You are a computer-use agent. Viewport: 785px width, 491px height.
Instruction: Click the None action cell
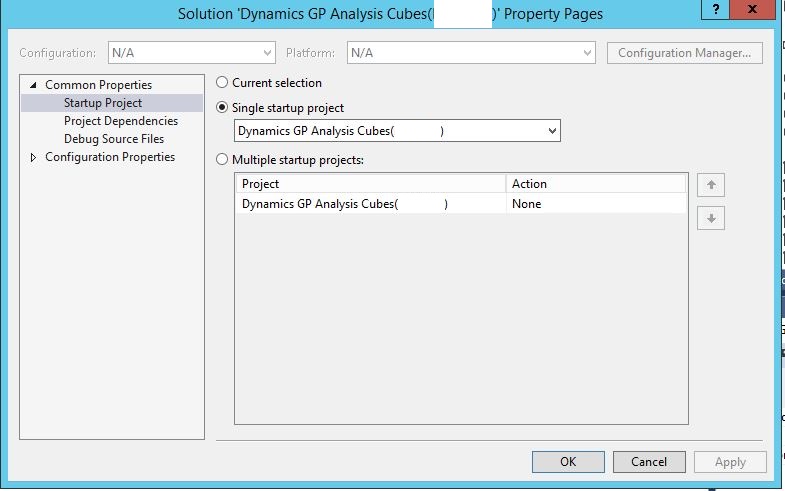coord(596,204)
